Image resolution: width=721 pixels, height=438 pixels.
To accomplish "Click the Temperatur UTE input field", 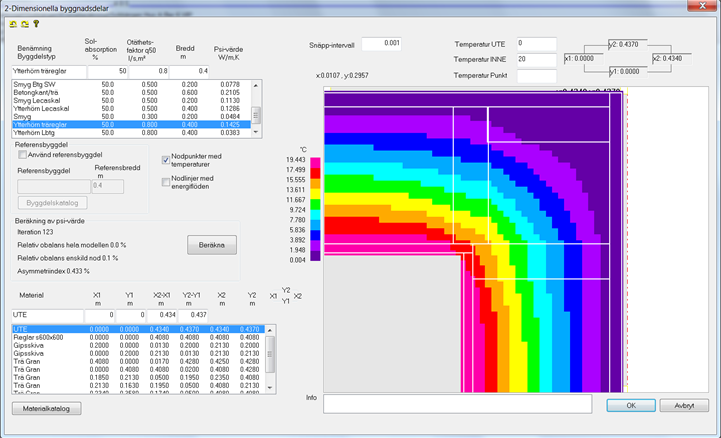I will [537, 44].
